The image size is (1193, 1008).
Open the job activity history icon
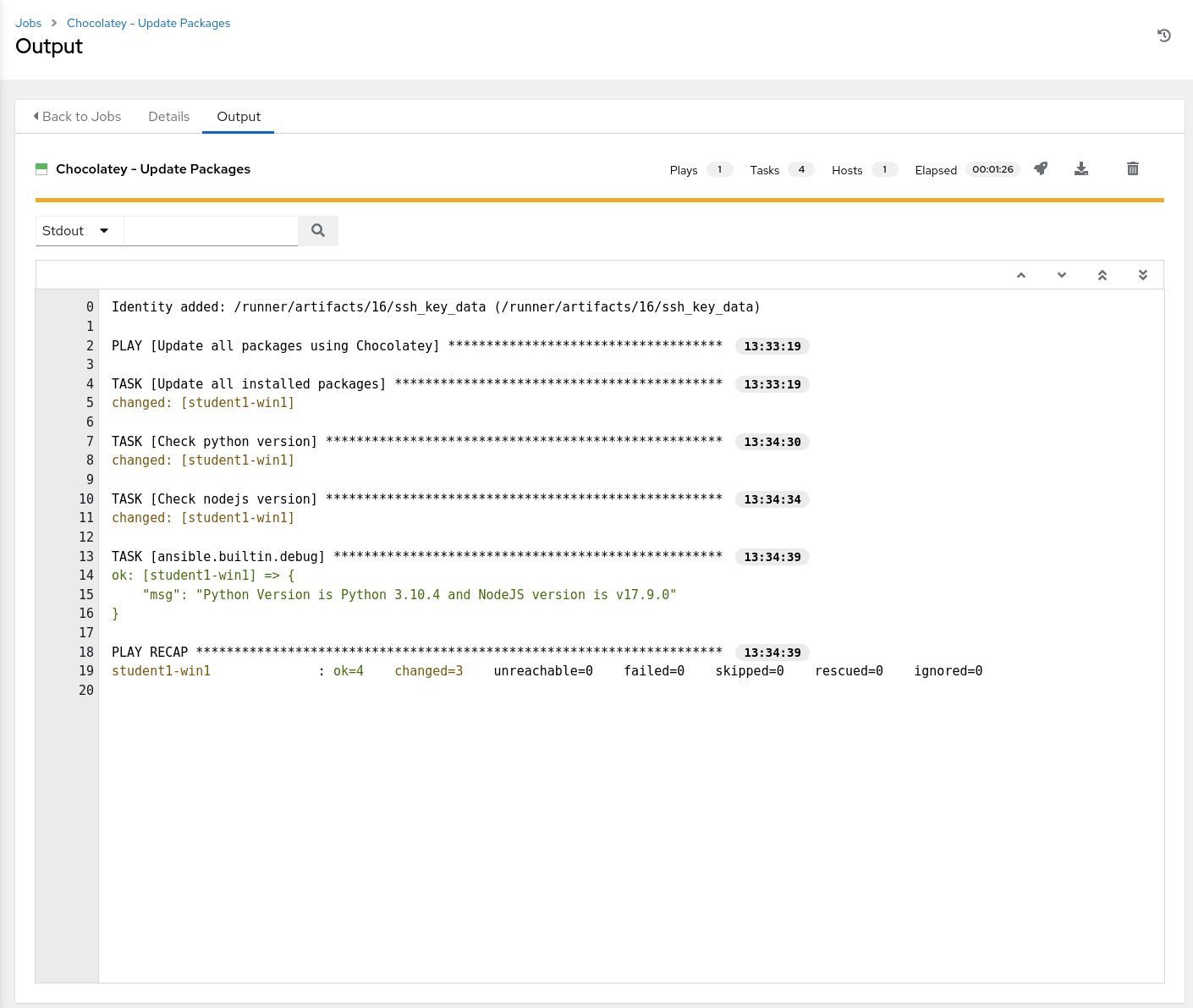click(x=1164, y=36)
